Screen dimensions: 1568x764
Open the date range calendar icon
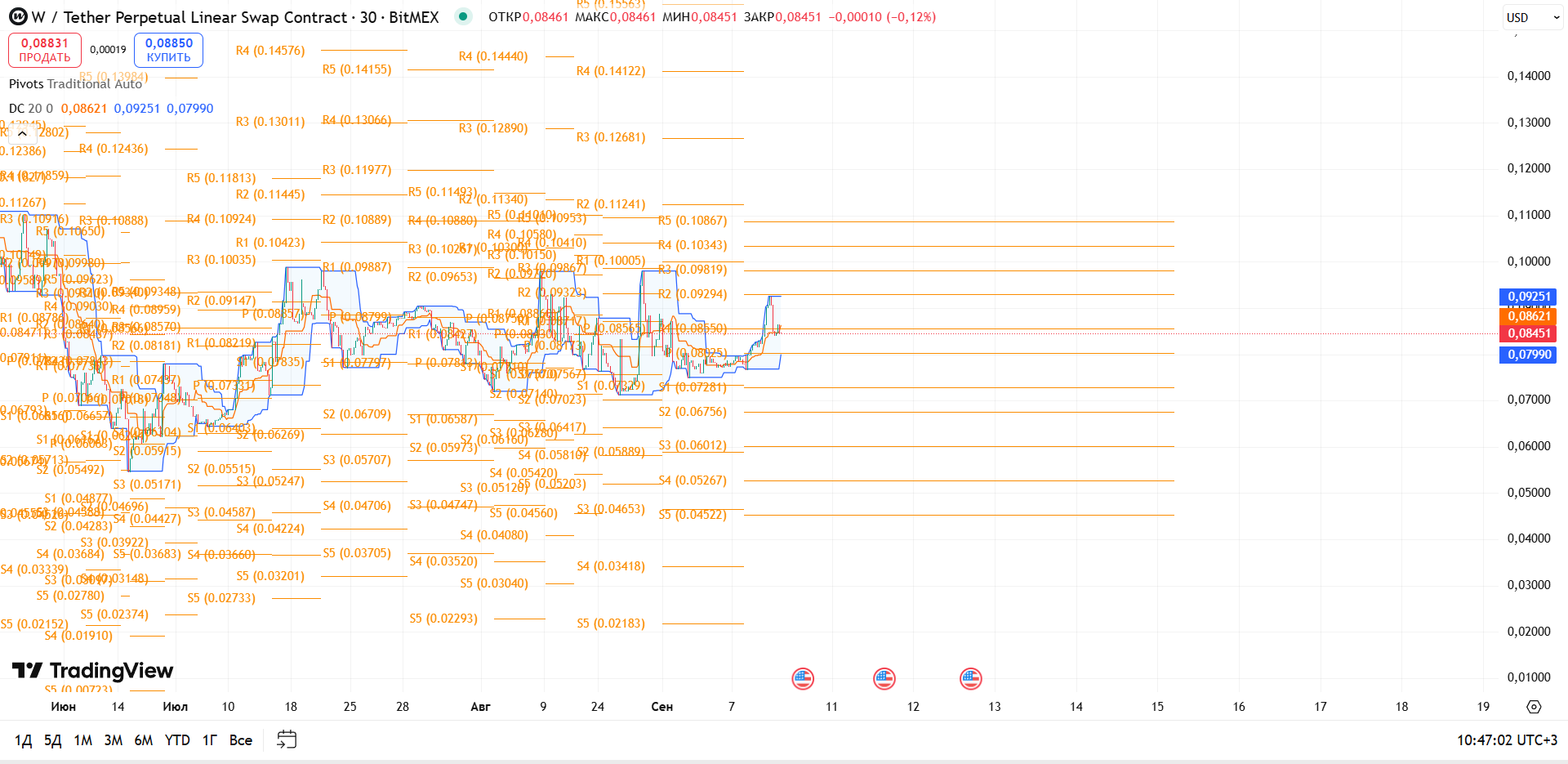(x=287, y=739)
